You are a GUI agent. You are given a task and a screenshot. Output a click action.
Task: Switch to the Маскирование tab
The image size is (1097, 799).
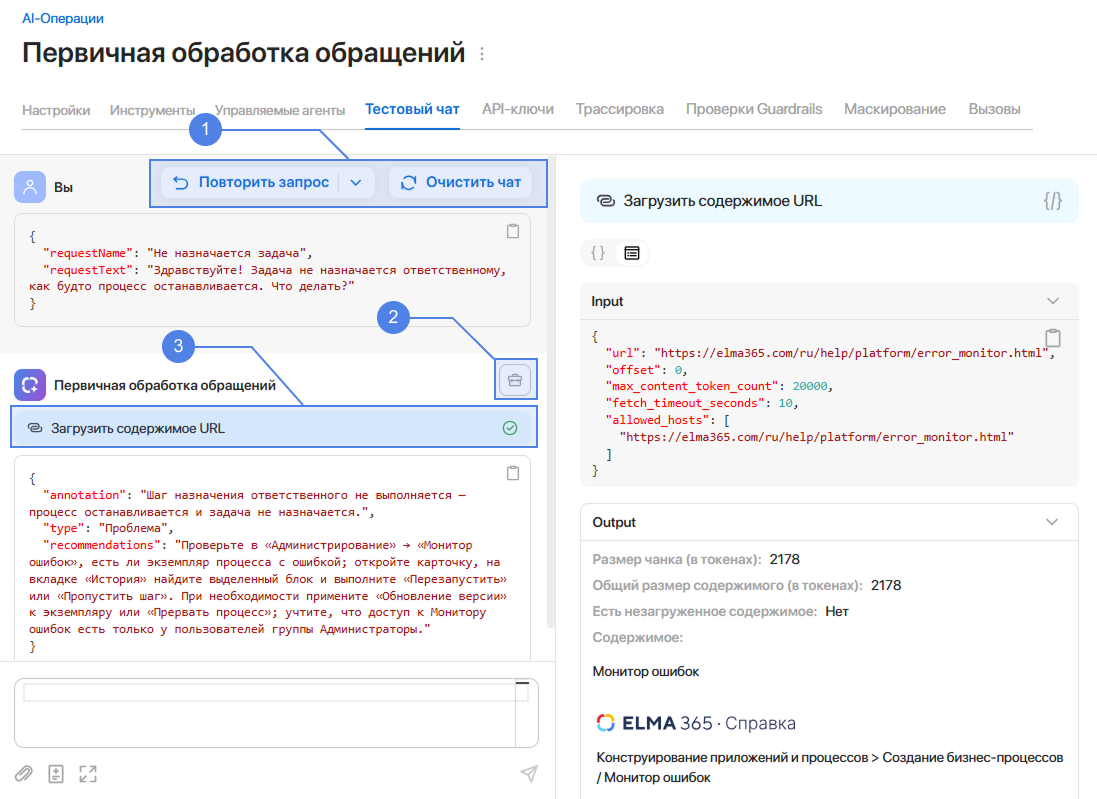point(895,109)
